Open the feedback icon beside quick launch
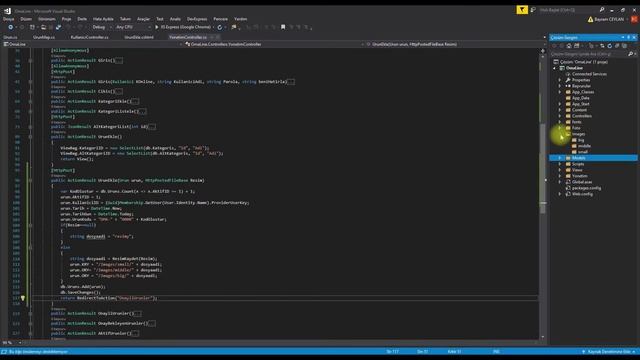Image resolution: width=640 pixels, height=360 pixels. pos(533,10)
